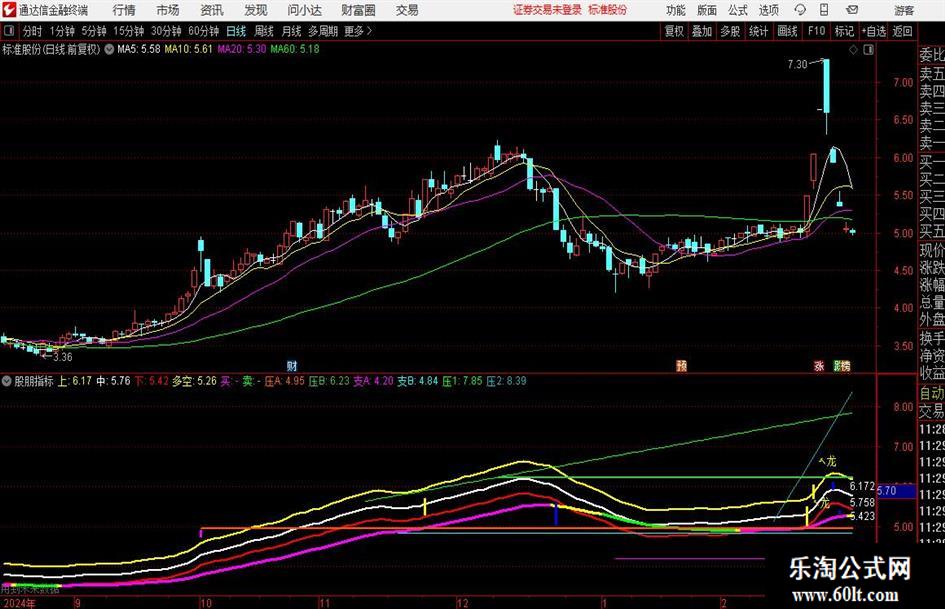Click the orange 预 marker below chart

click(x=682, y=365)
